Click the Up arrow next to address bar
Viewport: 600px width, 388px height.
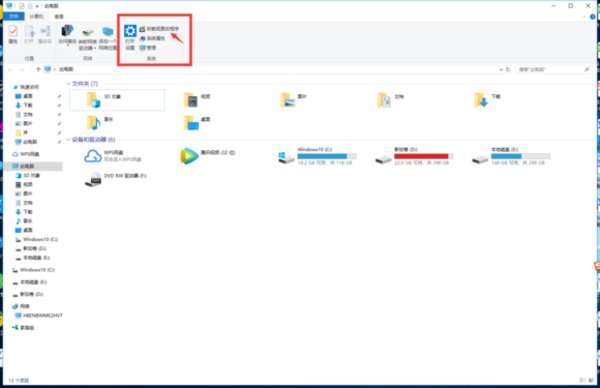pyautogui.click(x=38, y=69)
